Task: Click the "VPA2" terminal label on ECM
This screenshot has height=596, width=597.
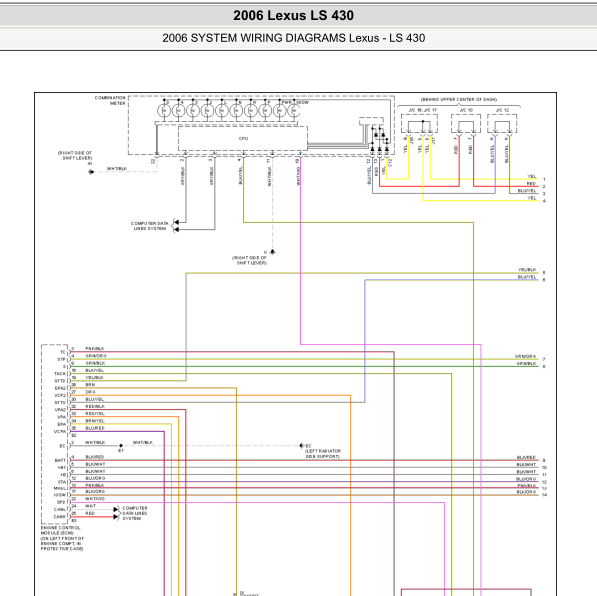Action: (60, 410)
